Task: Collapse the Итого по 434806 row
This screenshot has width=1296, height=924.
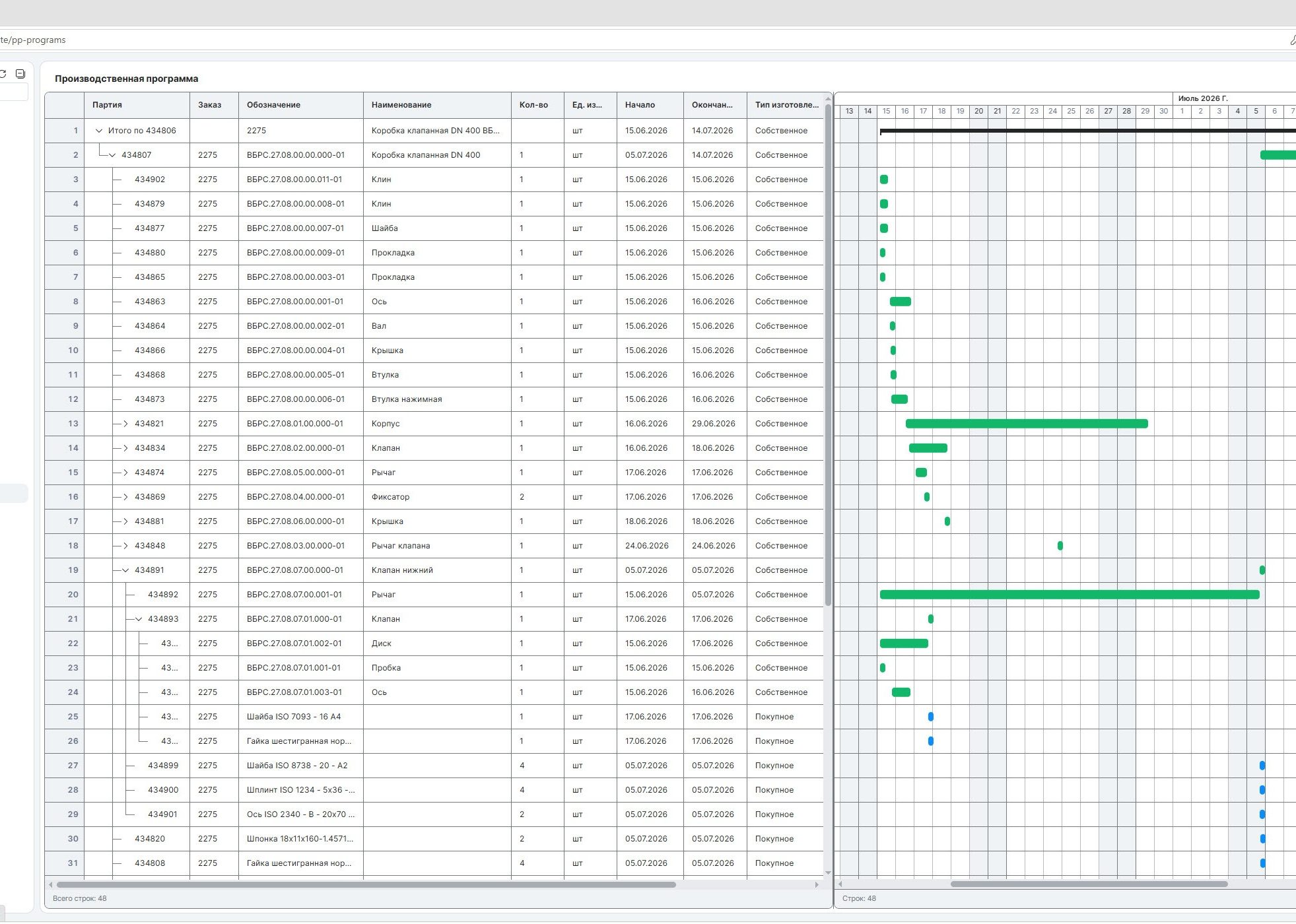Action: click(99, 131)
